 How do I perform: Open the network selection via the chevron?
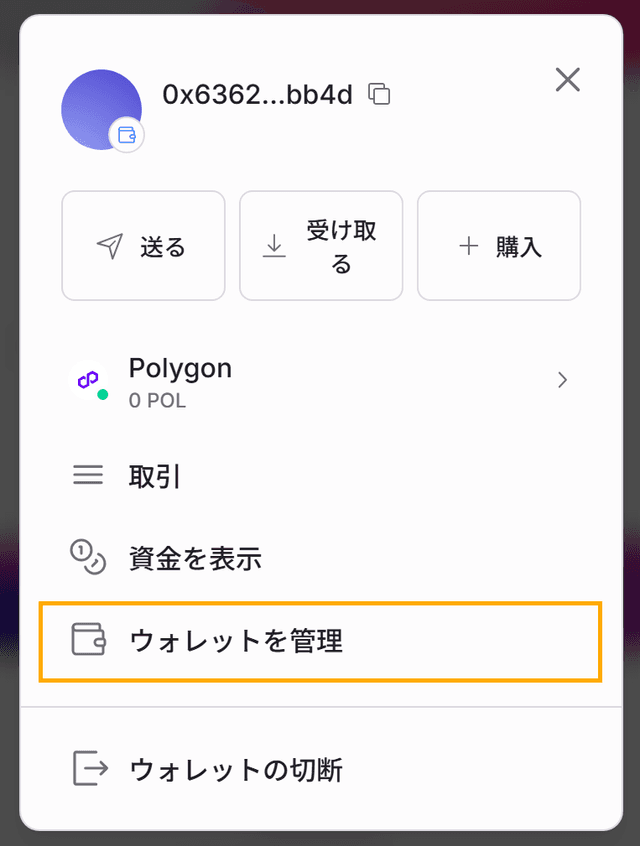click(562, 380)
